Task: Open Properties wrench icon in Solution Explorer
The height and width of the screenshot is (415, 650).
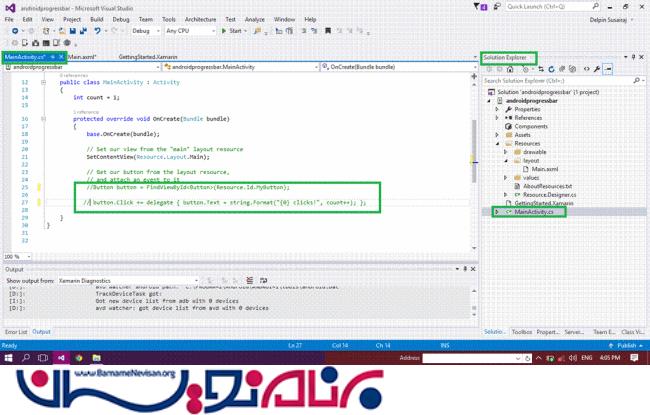Action: pyautogui.click(x=596, y=69)
